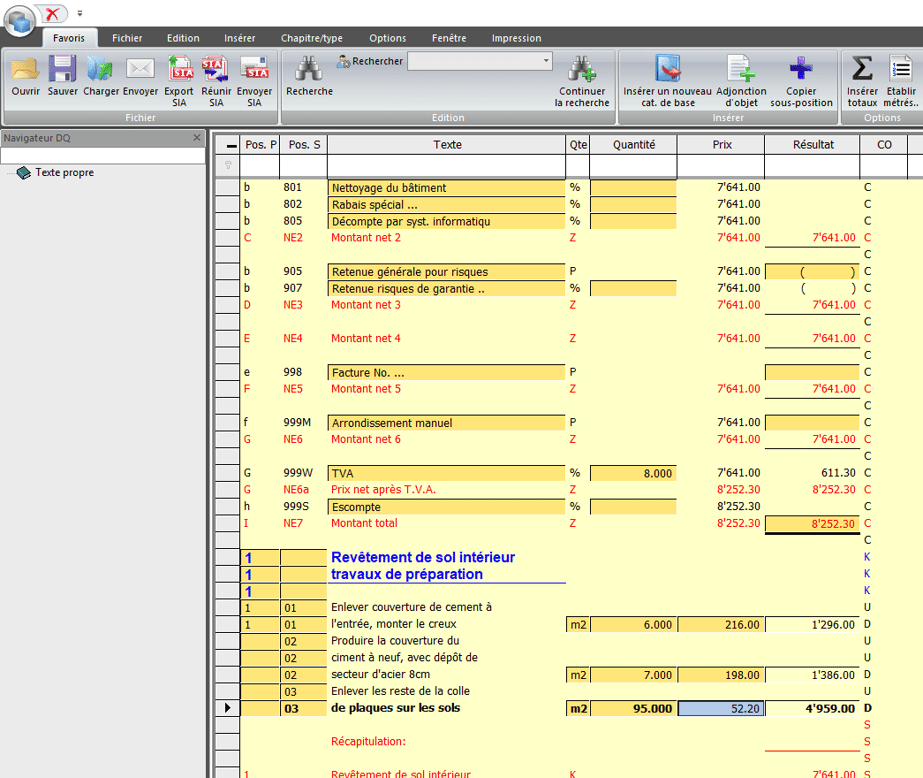Click the Export SIA icon
Image resolution: width=923 pixels, height=778 pixels.
click(x=180, y=69)
